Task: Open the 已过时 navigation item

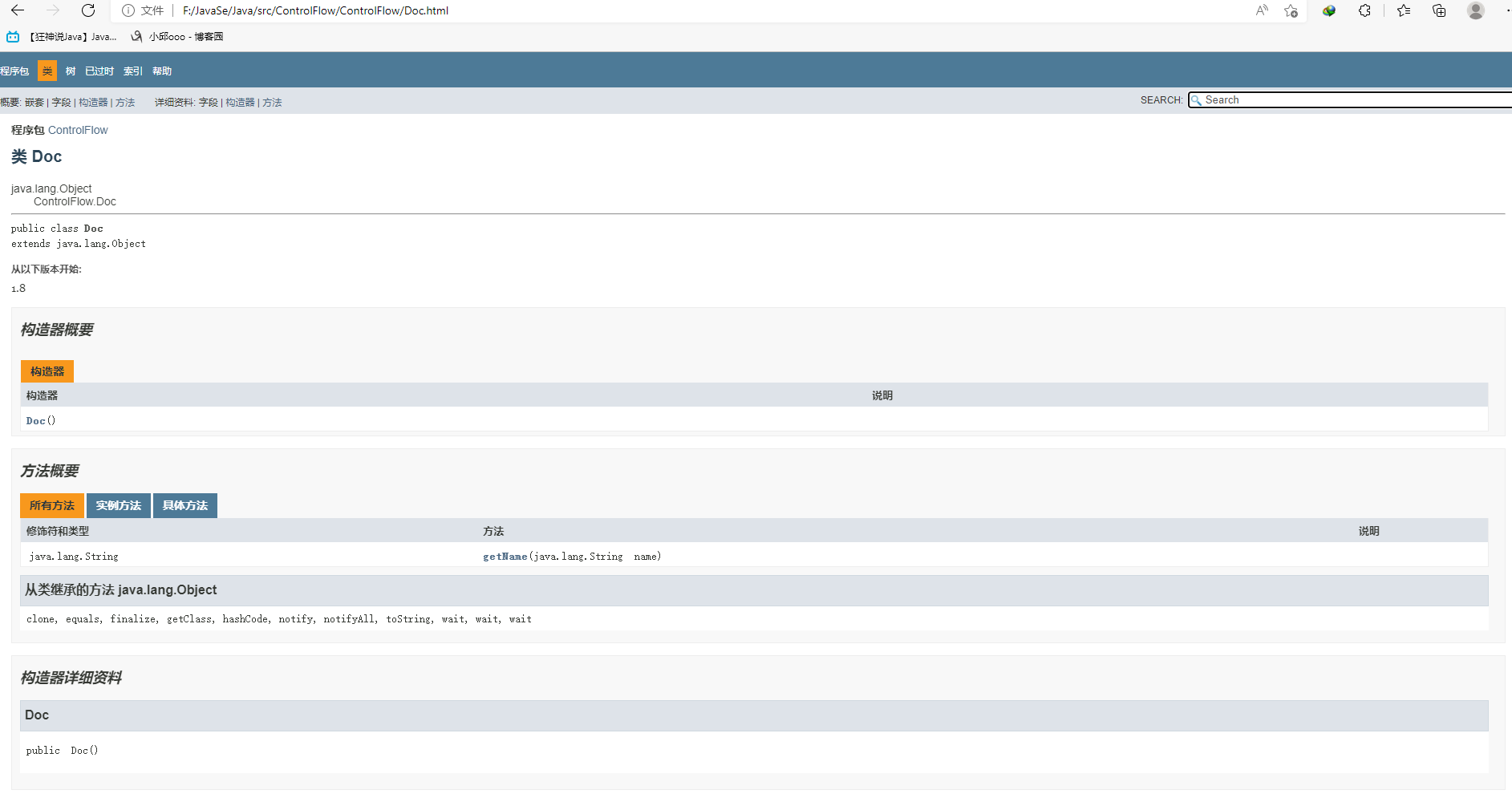Action: pos(99,71)
